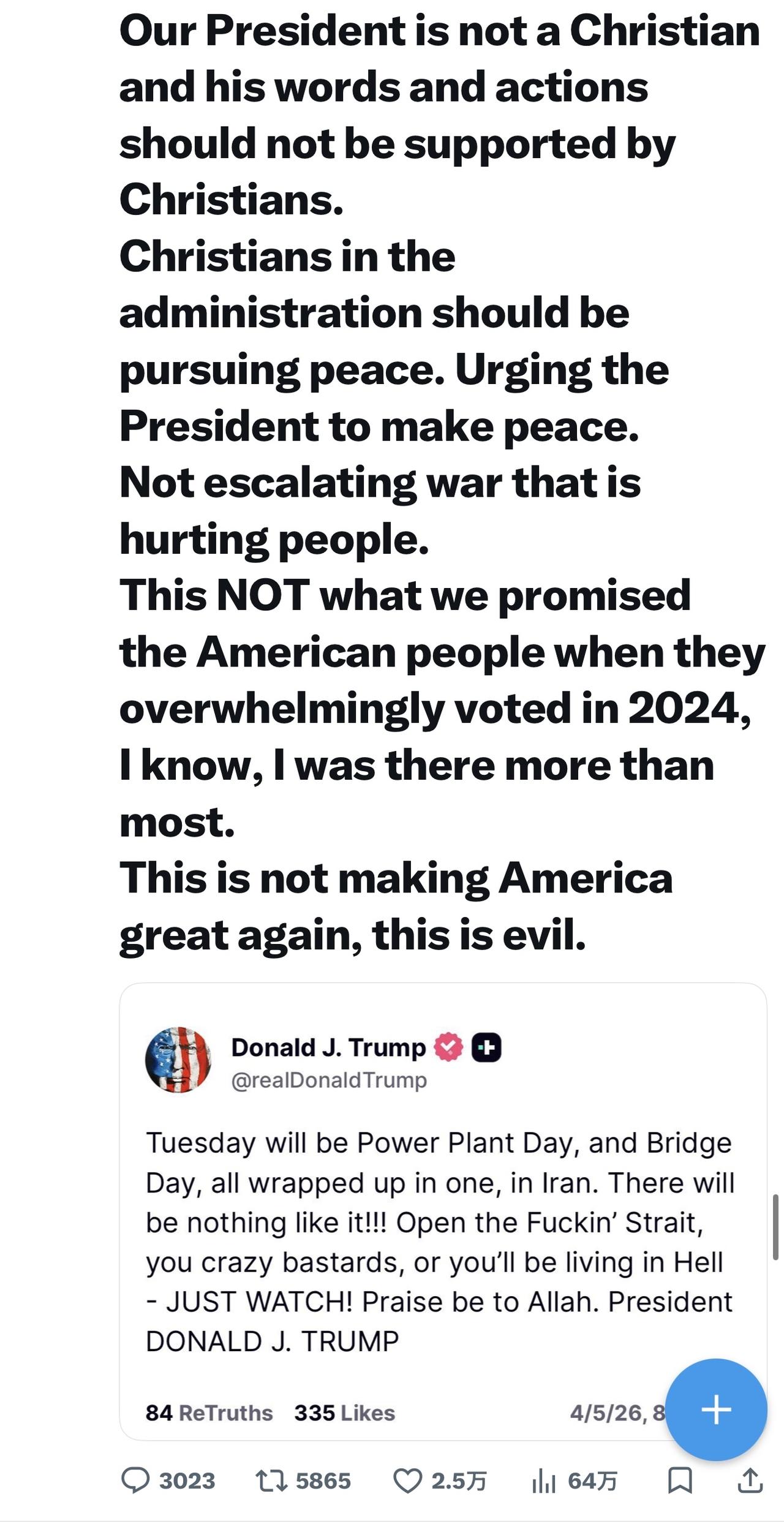
Task: Bookmark this post
Action: 680,1480
